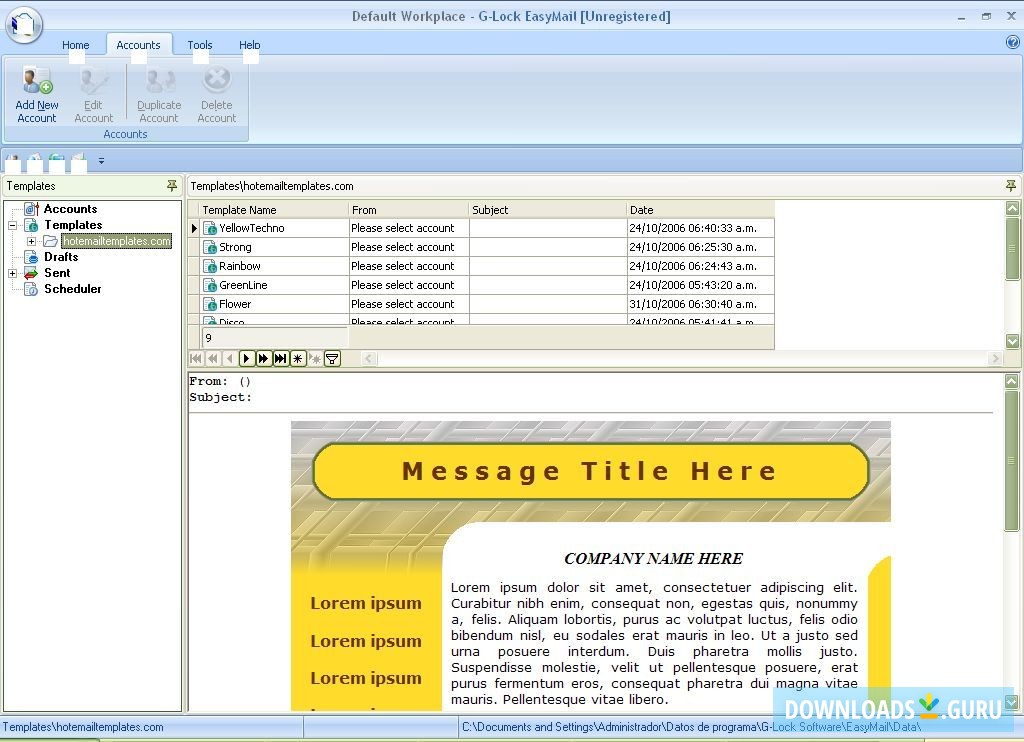Expand the hotemailtemplates.com node
The width and height of the screenshot is (1024, 742).
point(31,241)
